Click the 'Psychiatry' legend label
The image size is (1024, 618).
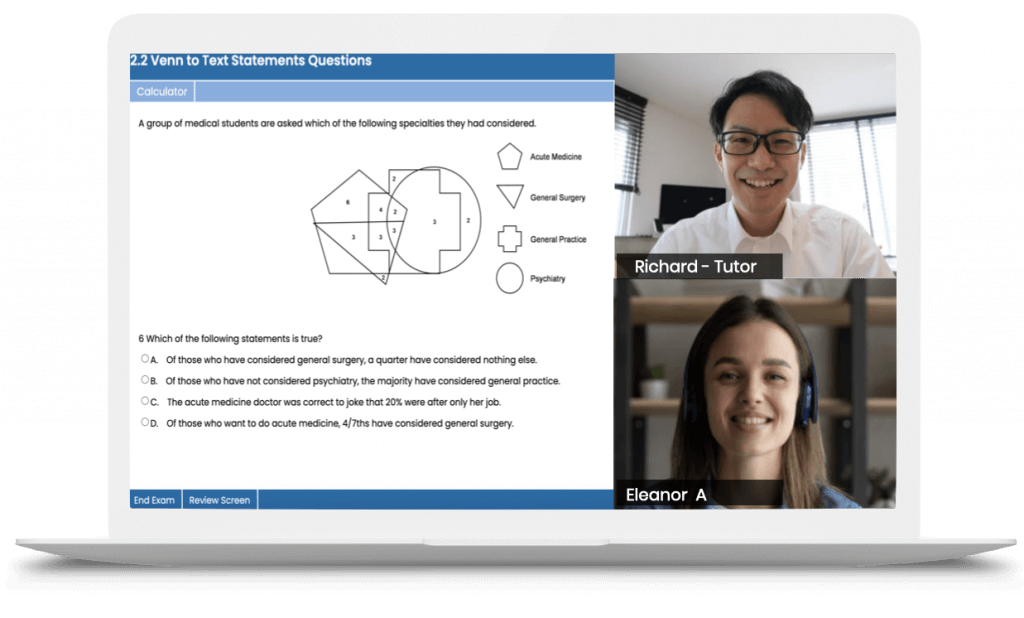[x=548, y=278]
